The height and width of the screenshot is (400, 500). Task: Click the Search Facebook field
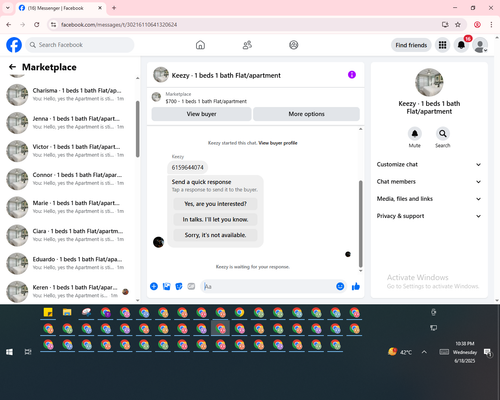(x=80, y=45)
